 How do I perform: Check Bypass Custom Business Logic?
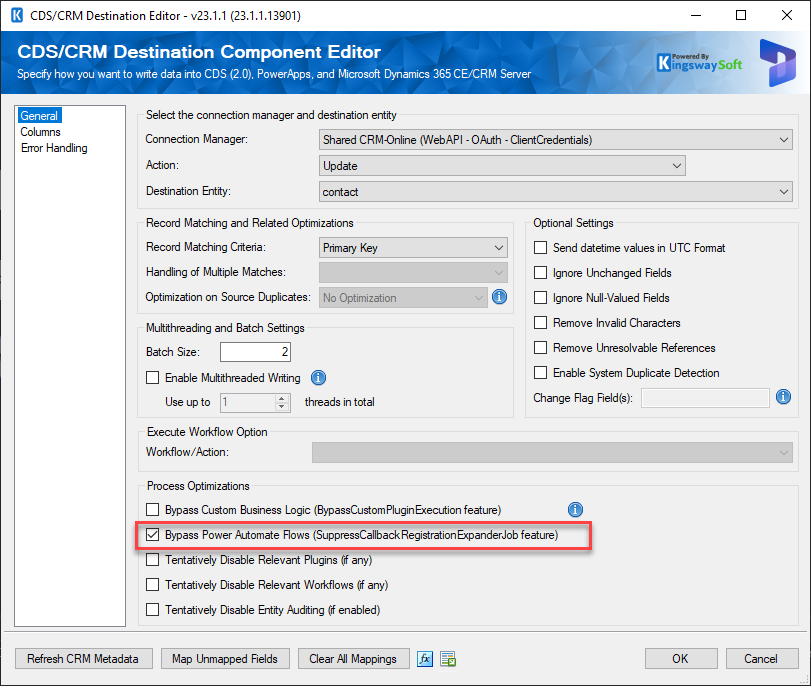click(x=153, y=510)
